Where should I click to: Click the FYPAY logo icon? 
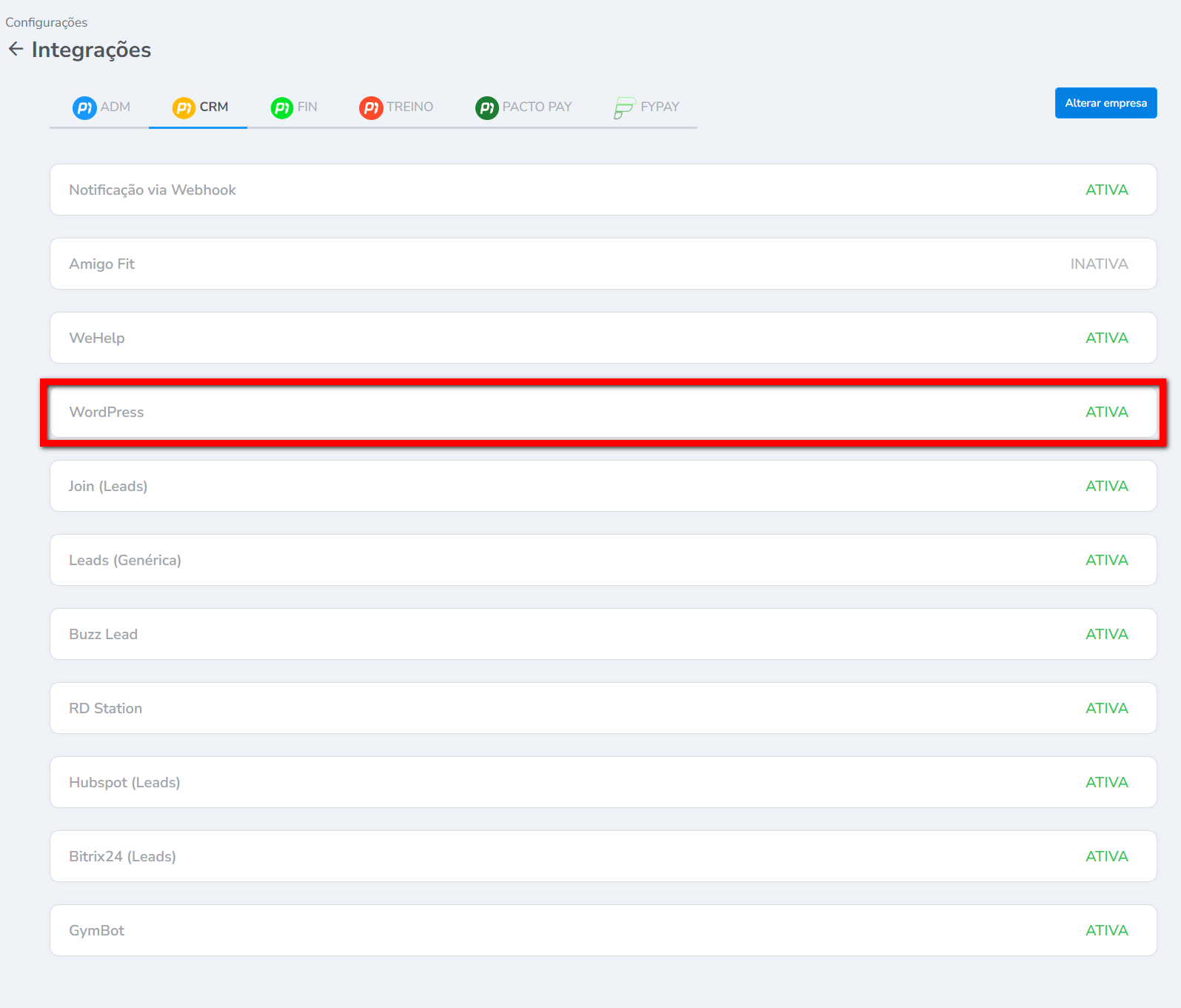pos(624,107)
